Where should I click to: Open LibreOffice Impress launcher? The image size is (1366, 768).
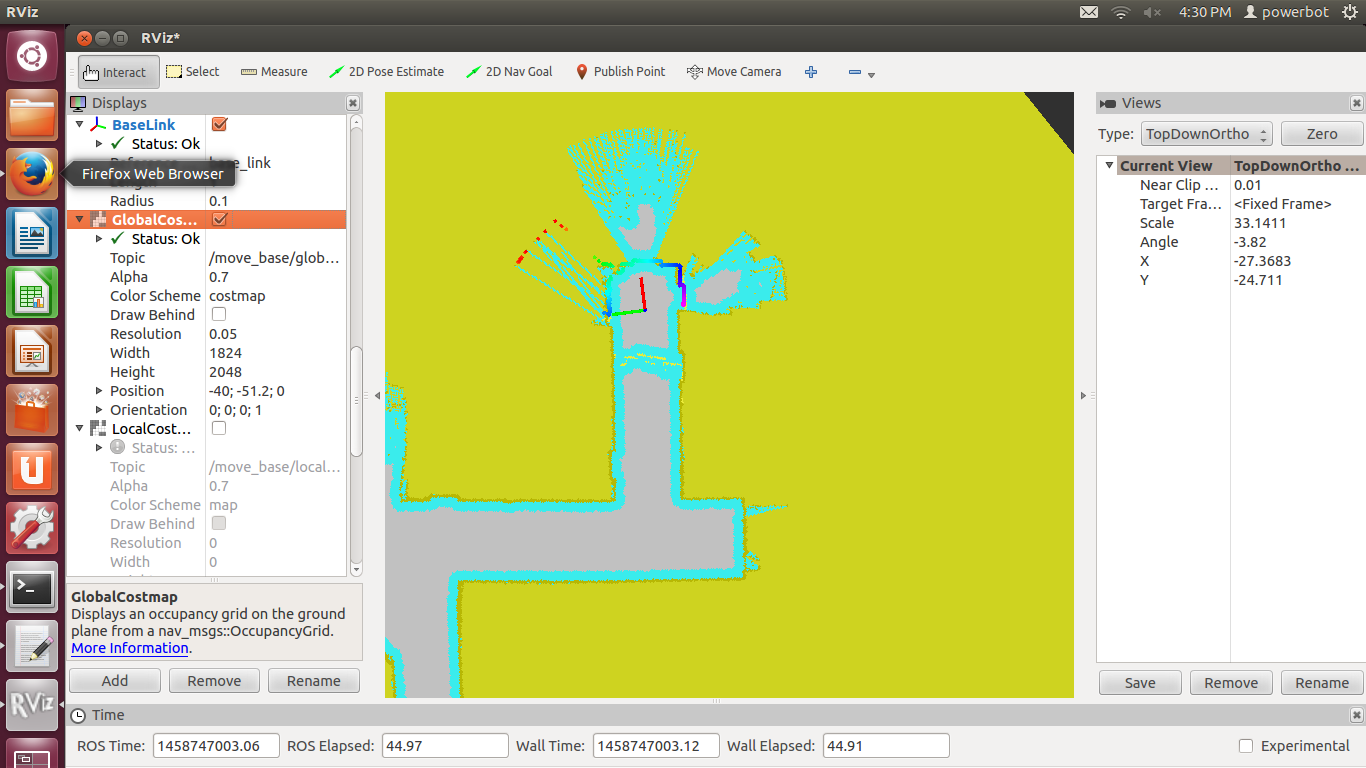(x=32, y=351)
